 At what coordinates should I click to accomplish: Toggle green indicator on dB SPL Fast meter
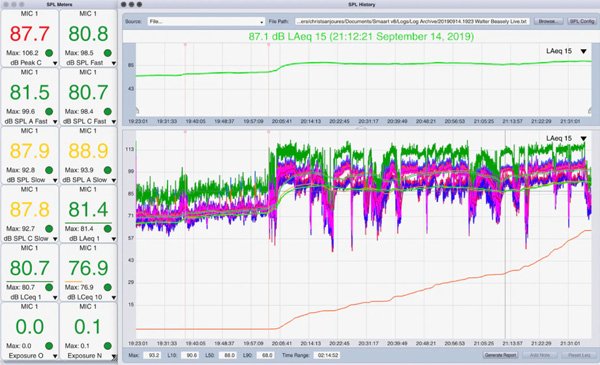(108, 53)
